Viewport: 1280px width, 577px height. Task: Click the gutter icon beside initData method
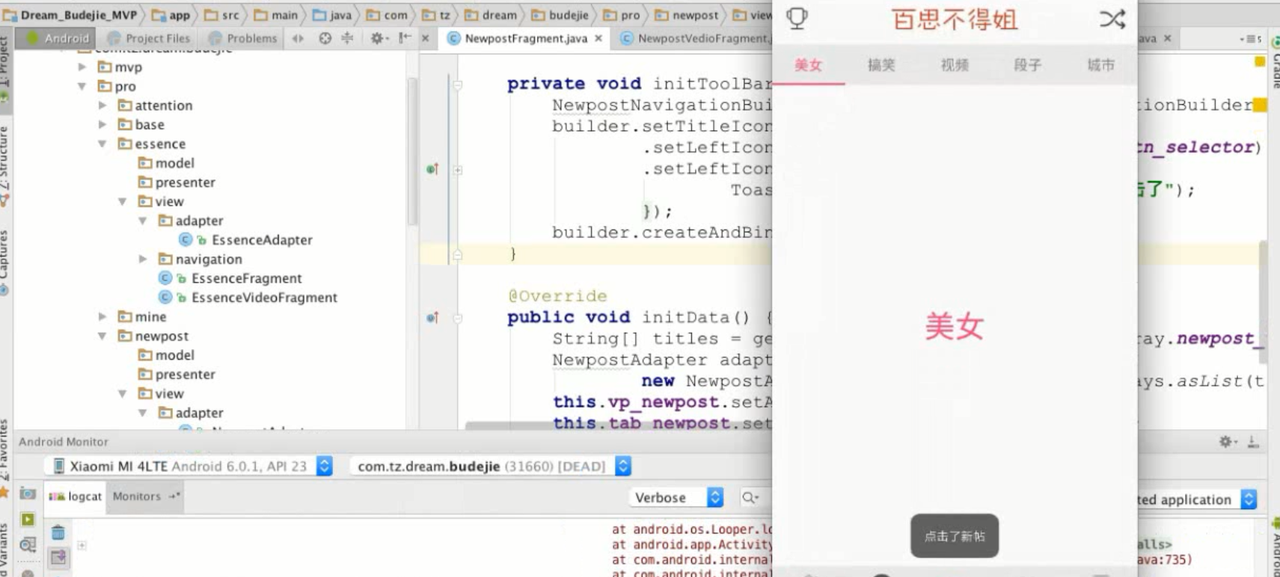coord(432,317)
